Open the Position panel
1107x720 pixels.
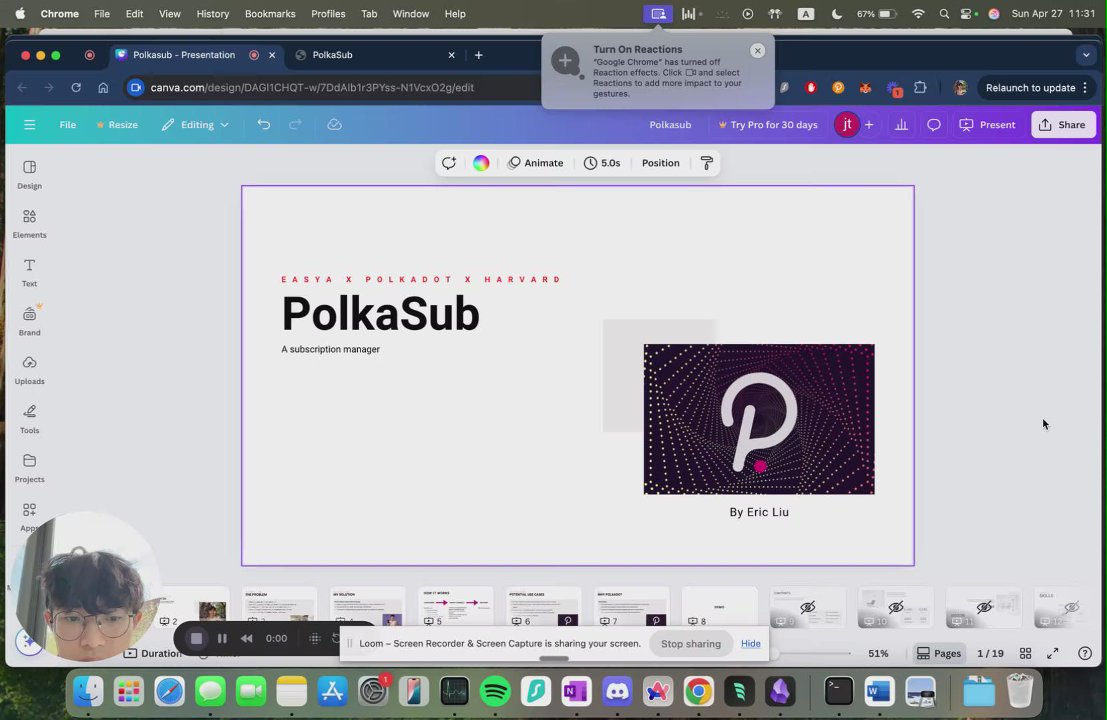point(660,163)
